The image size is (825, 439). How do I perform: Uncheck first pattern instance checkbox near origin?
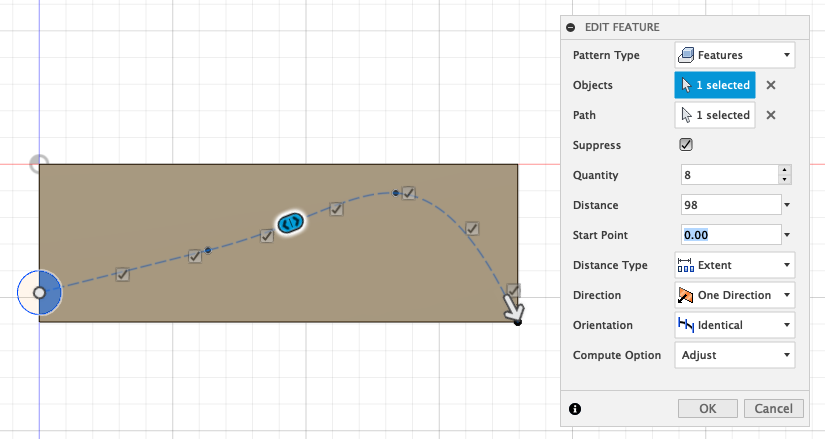(122, 274)
